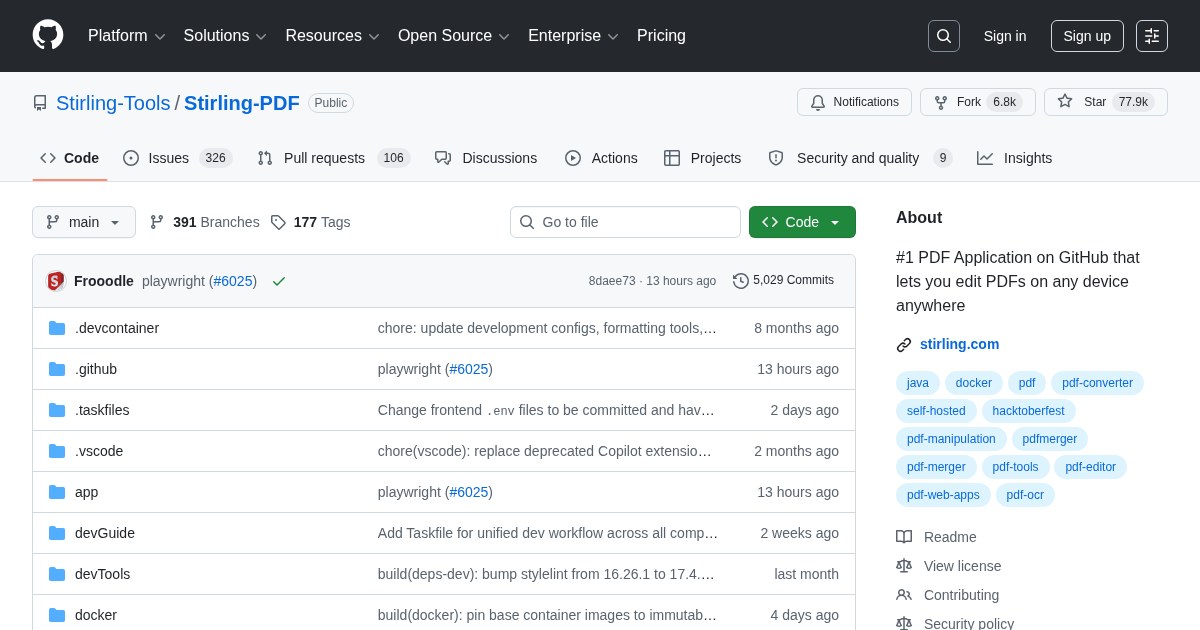Click the repository icon before Stirling-Tools
This screenshot has height=630, width=1200.
(x=40, y=103)
